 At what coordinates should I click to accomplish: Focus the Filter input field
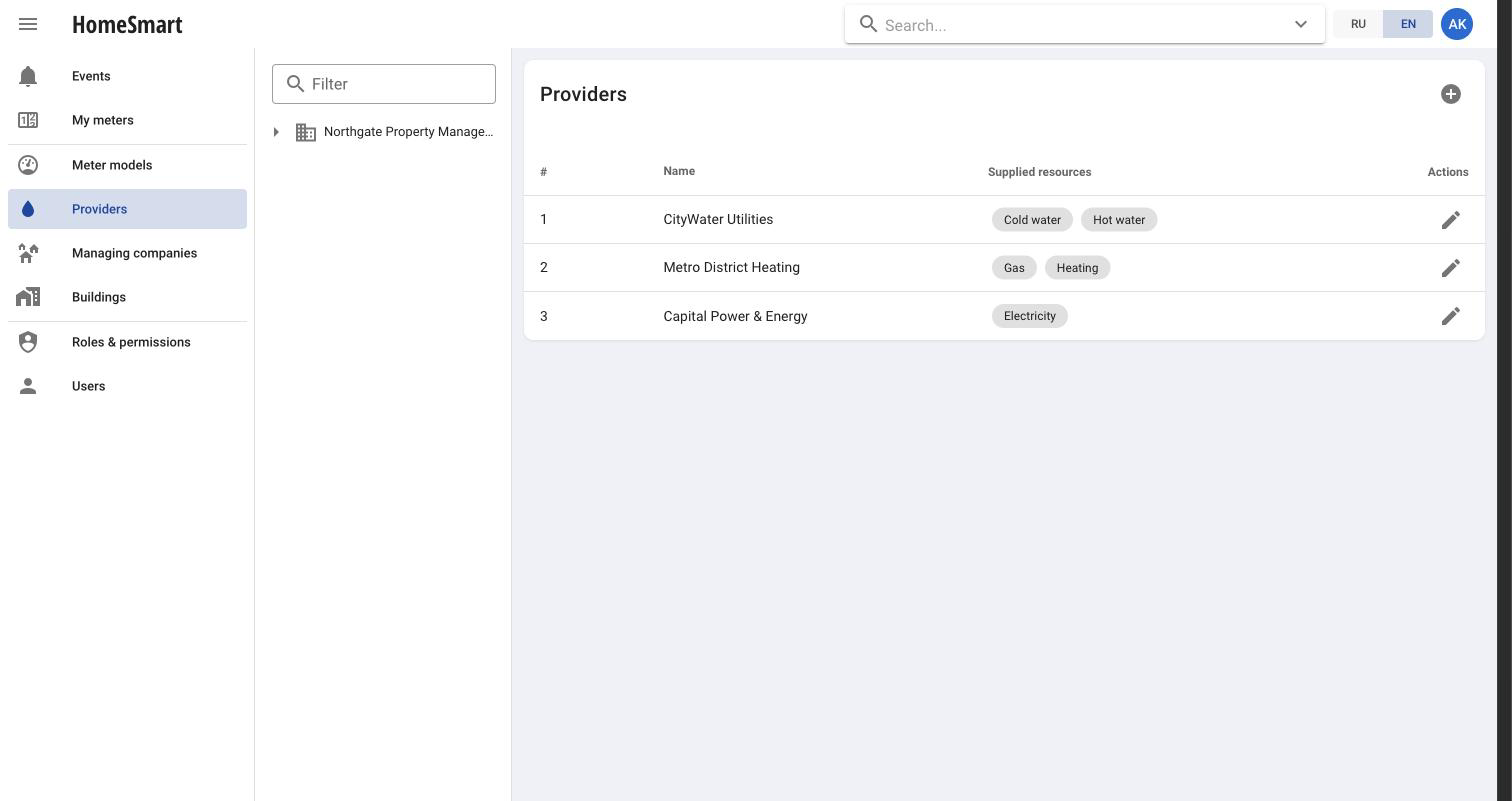384,84
